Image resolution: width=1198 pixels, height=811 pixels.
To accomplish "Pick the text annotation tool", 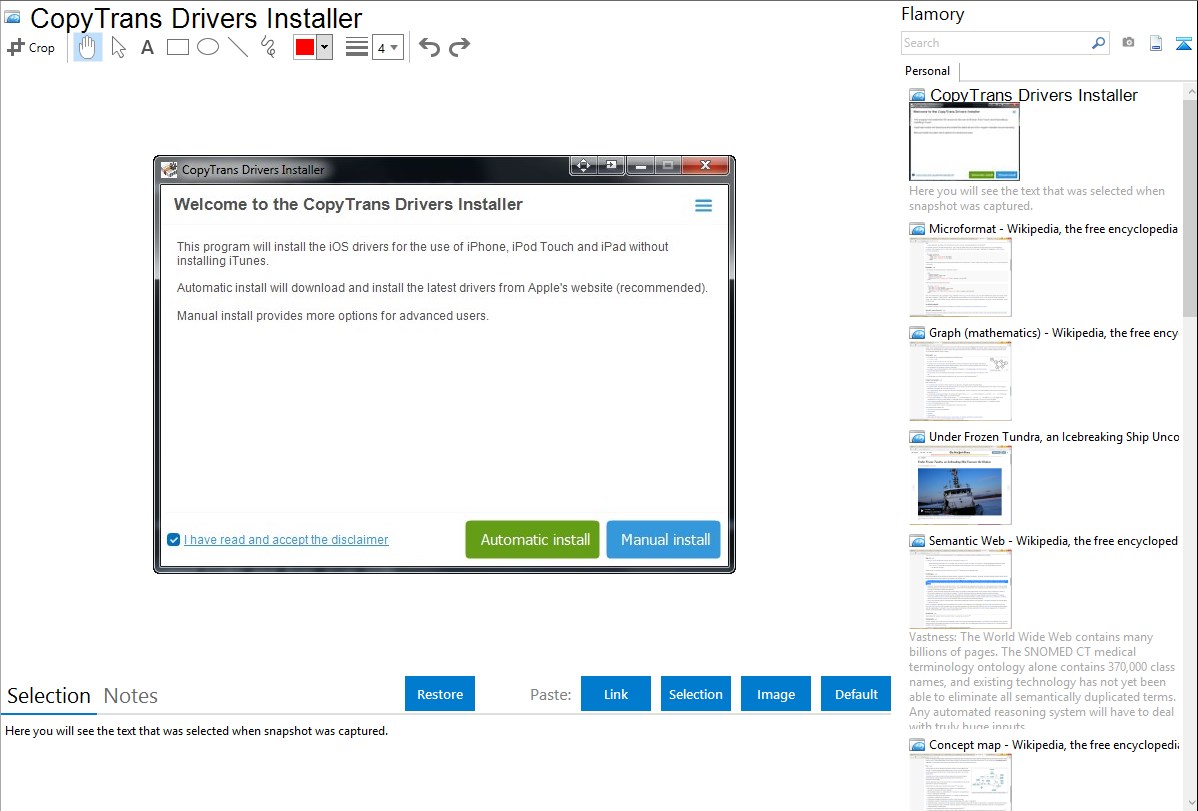I will pyautogui.click(x=147, y=47).
